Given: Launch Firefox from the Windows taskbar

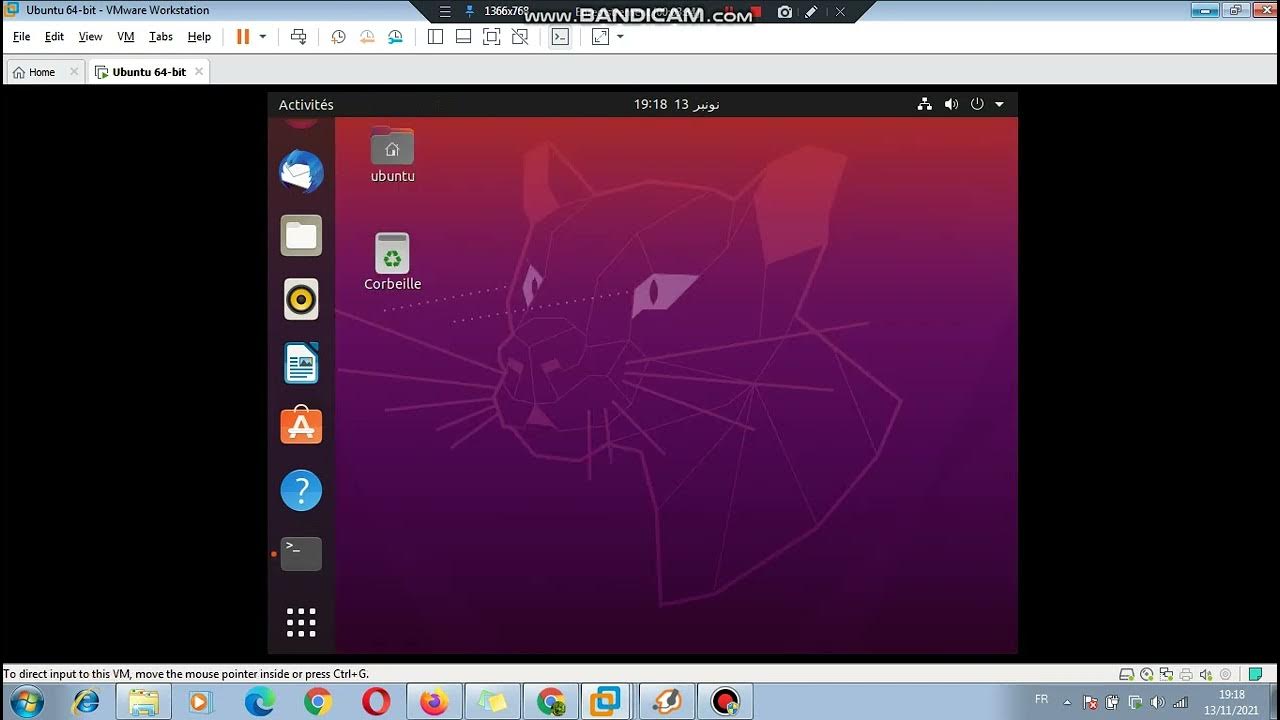Looking at the screenshot, I should (x=433, y=702).
